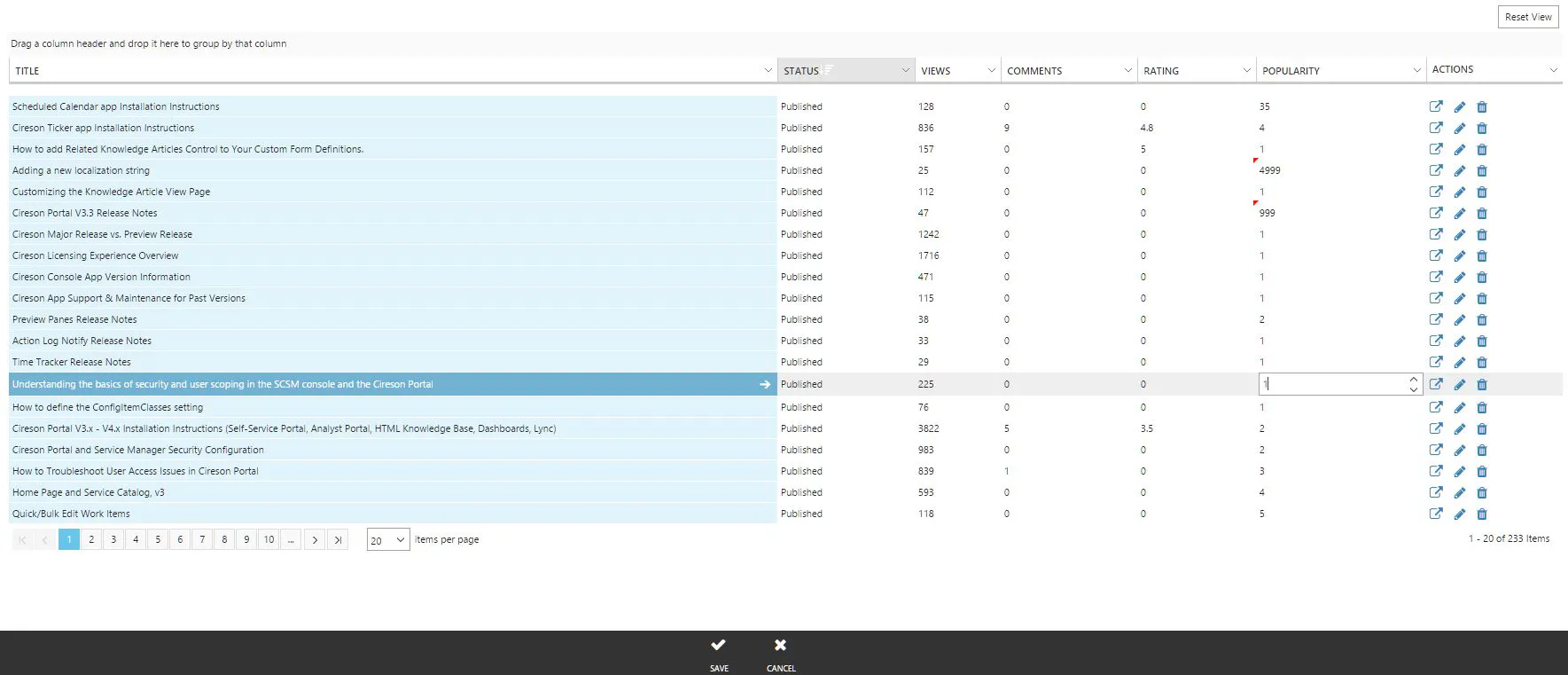The height and width of the screenshot is (675, 1568).
Task: Open Scheduled Calendar app article in new window
Action: click(1436, 106)
